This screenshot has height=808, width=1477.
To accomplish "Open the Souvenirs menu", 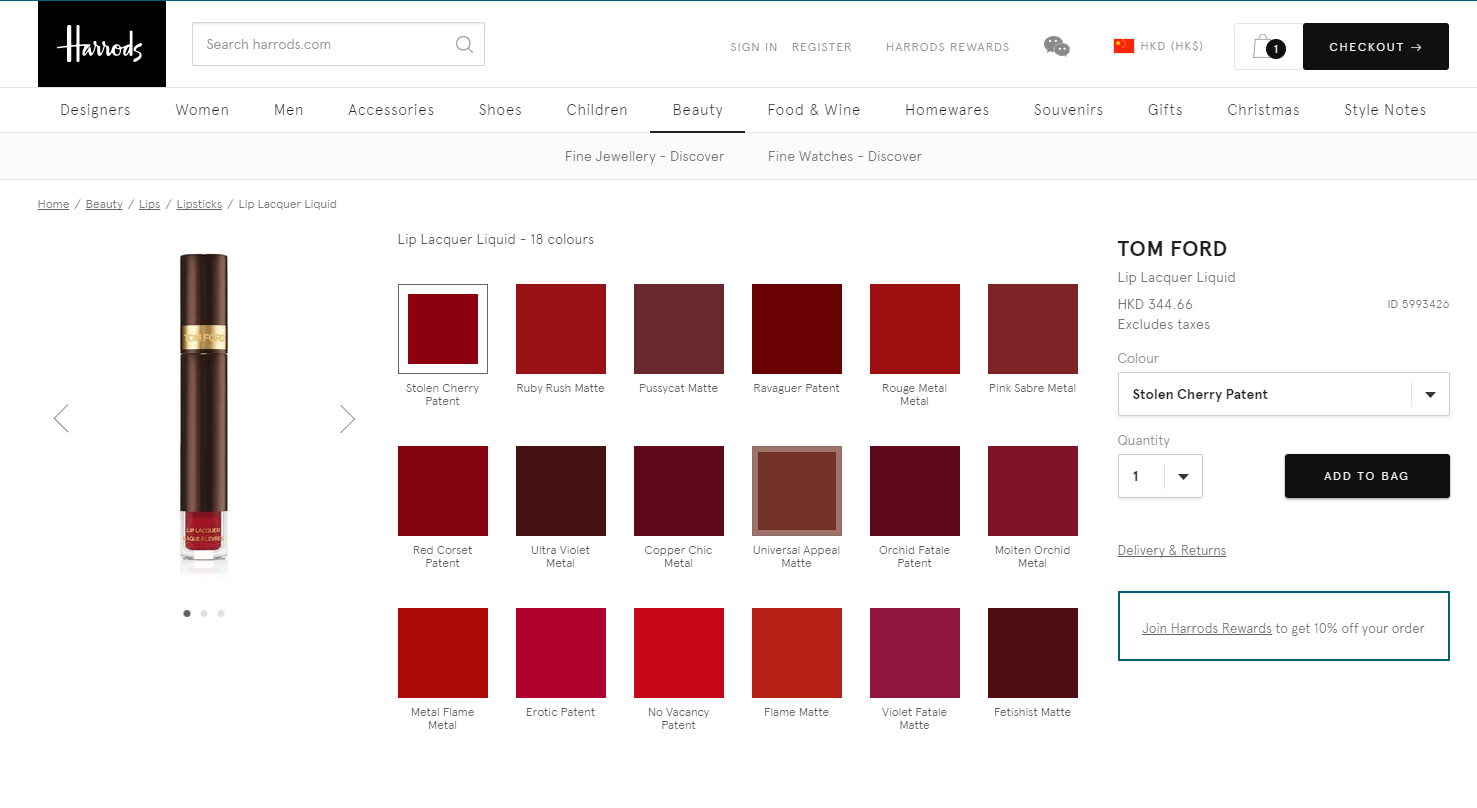I will (1069, 110).
